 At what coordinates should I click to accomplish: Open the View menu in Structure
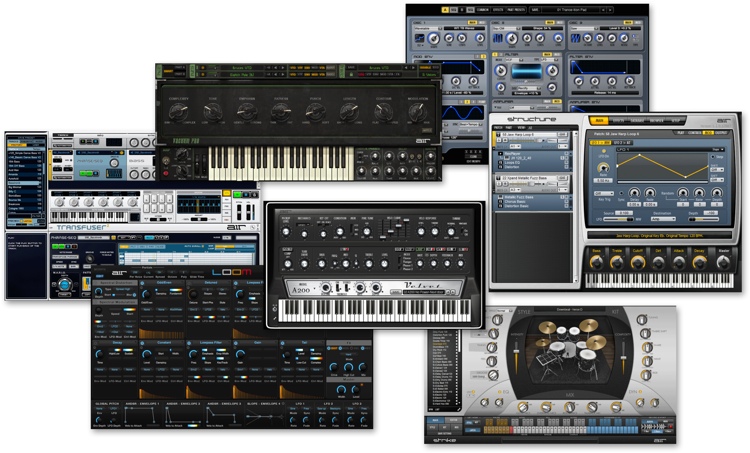click(x=520, y=128)
